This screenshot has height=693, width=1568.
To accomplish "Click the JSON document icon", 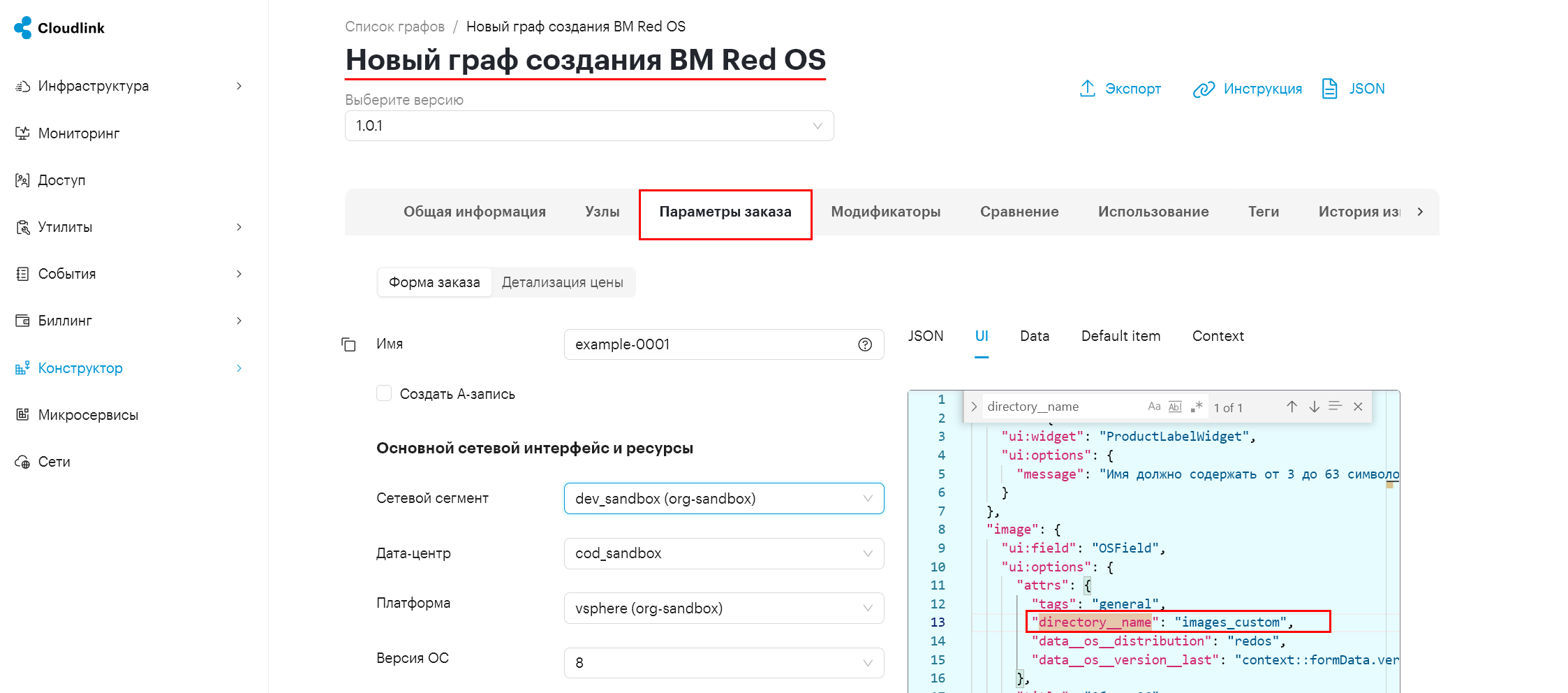I will tap(1329, 89).
